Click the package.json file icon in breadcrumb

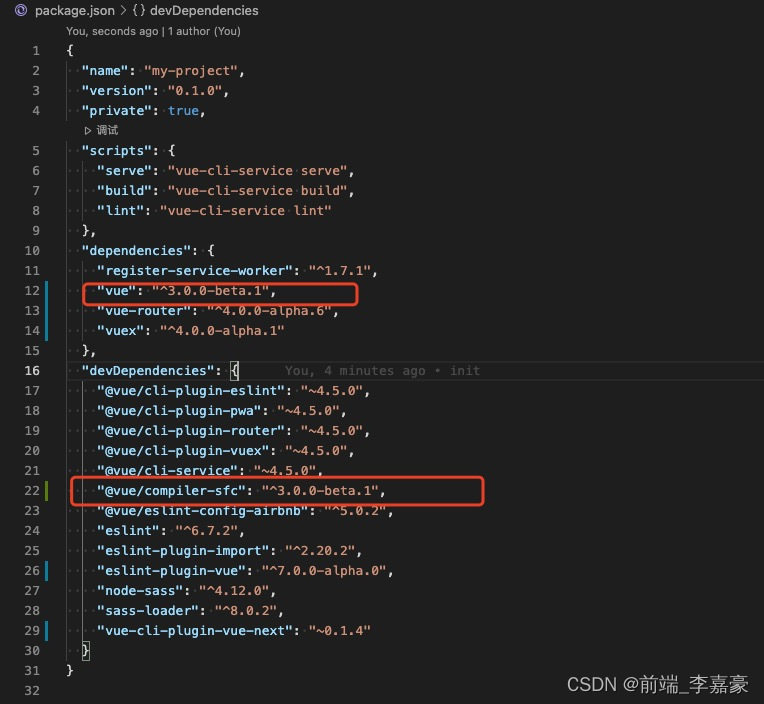(x=21, y=10)
